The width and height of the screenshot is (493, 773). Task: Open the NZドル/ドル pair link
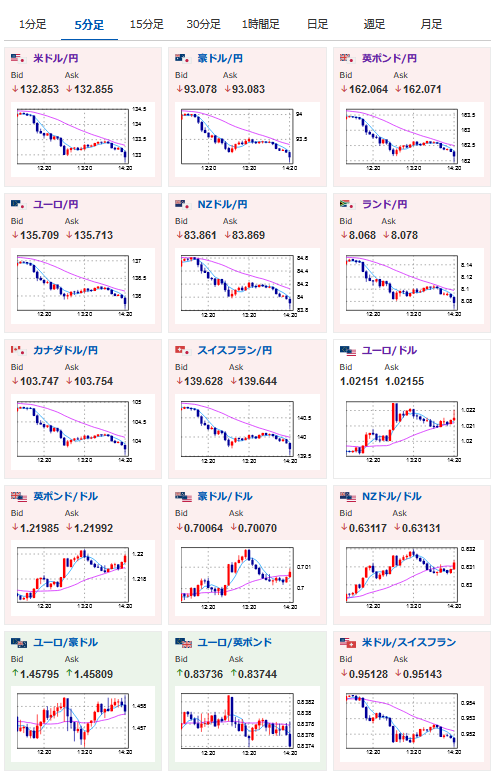(391, 496)
